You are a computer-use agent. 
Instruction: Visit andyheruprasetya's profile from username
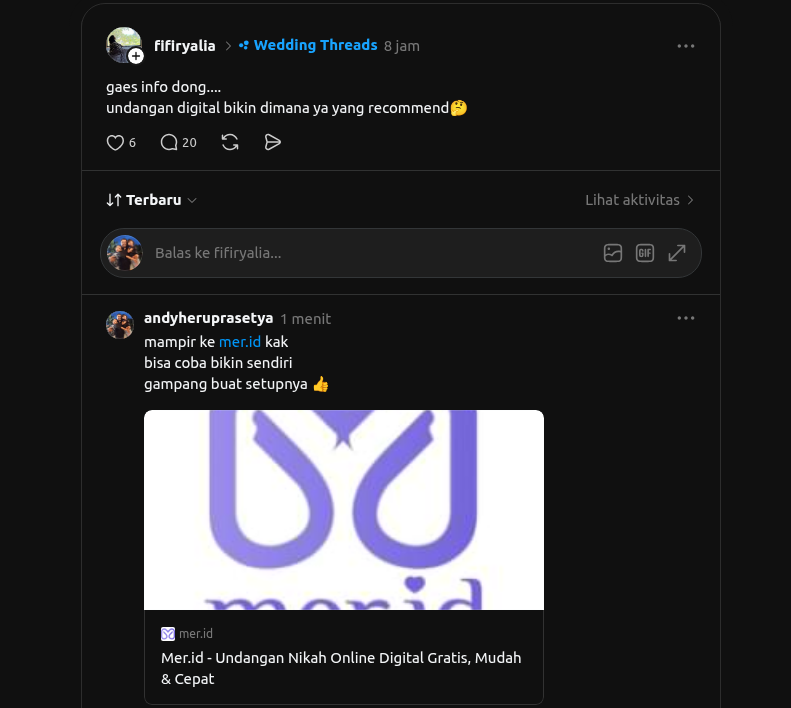pyautogui.click(x=208, y=318)
